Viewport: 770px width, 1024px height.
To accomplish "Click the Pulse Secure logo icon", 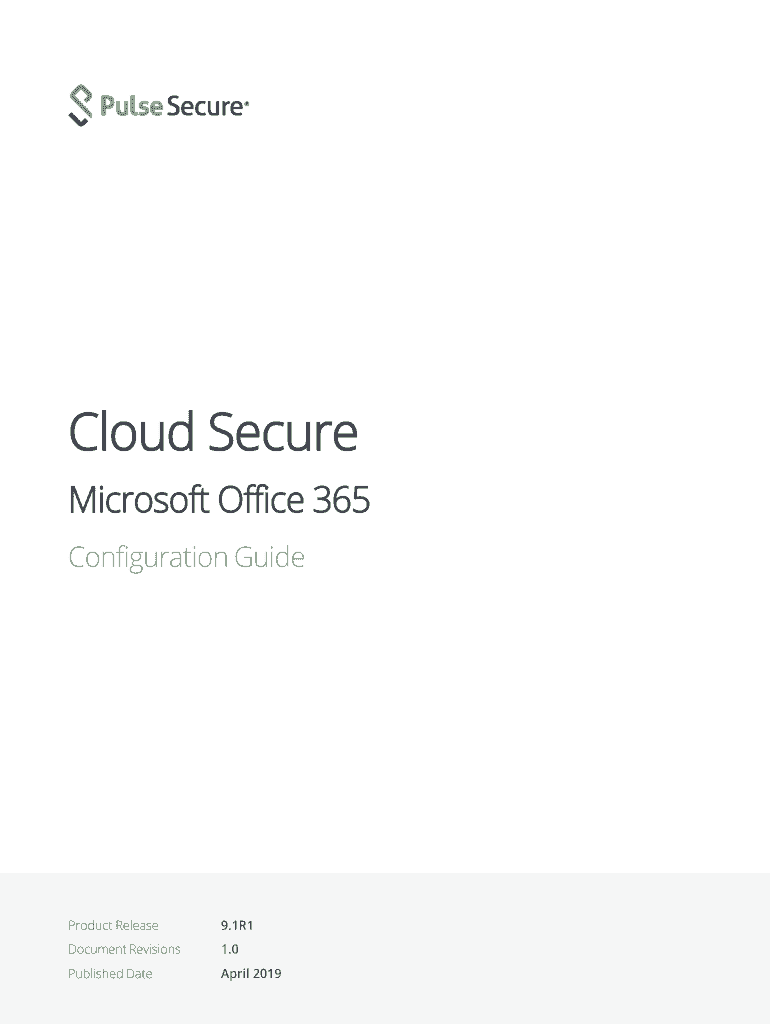I will (x=81, y=106).
